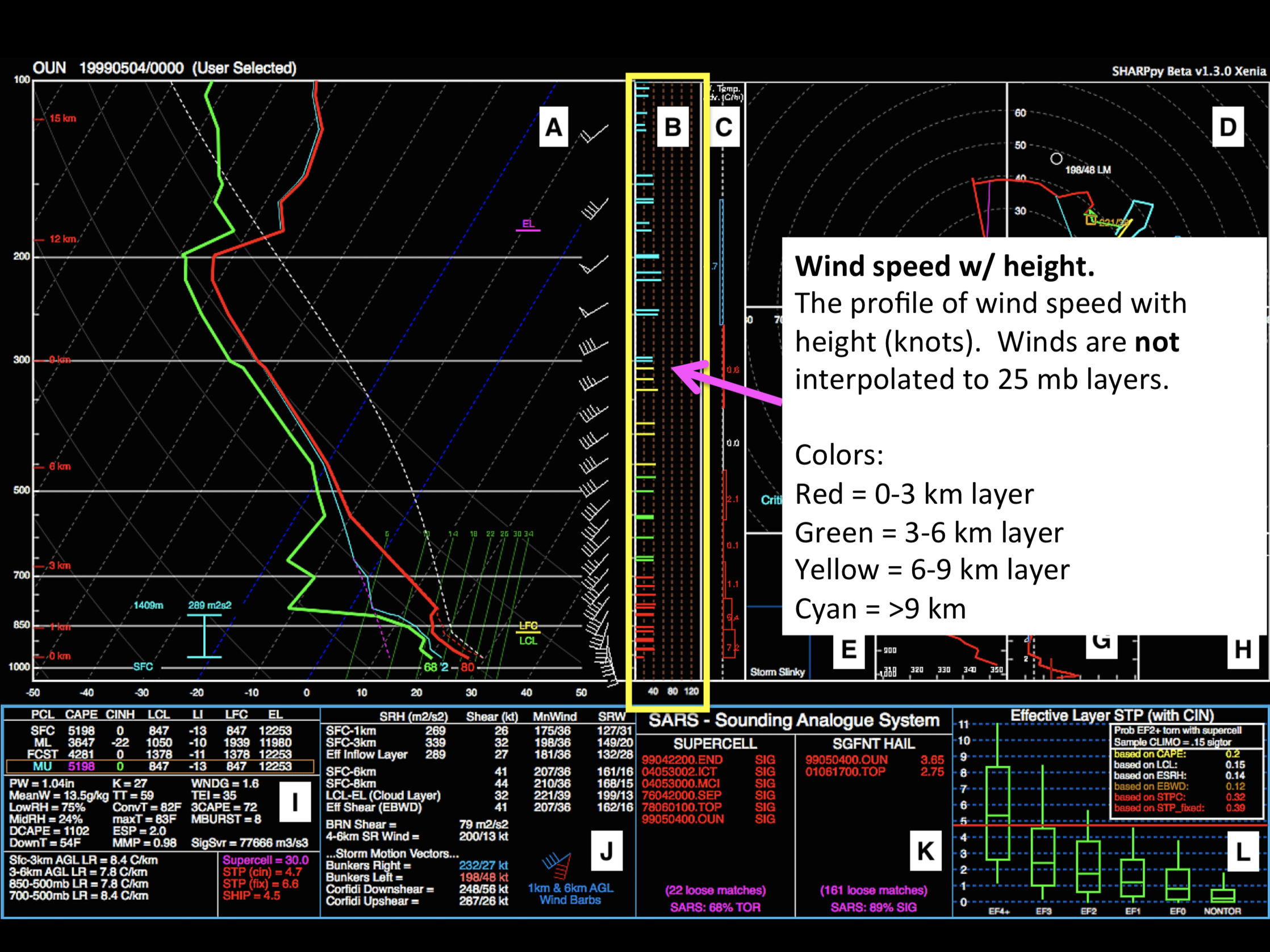Click the BRN Shear = 79 m2/s2 line
Image resolution: width=1270 pixels, height=952 pixels.
417,825
